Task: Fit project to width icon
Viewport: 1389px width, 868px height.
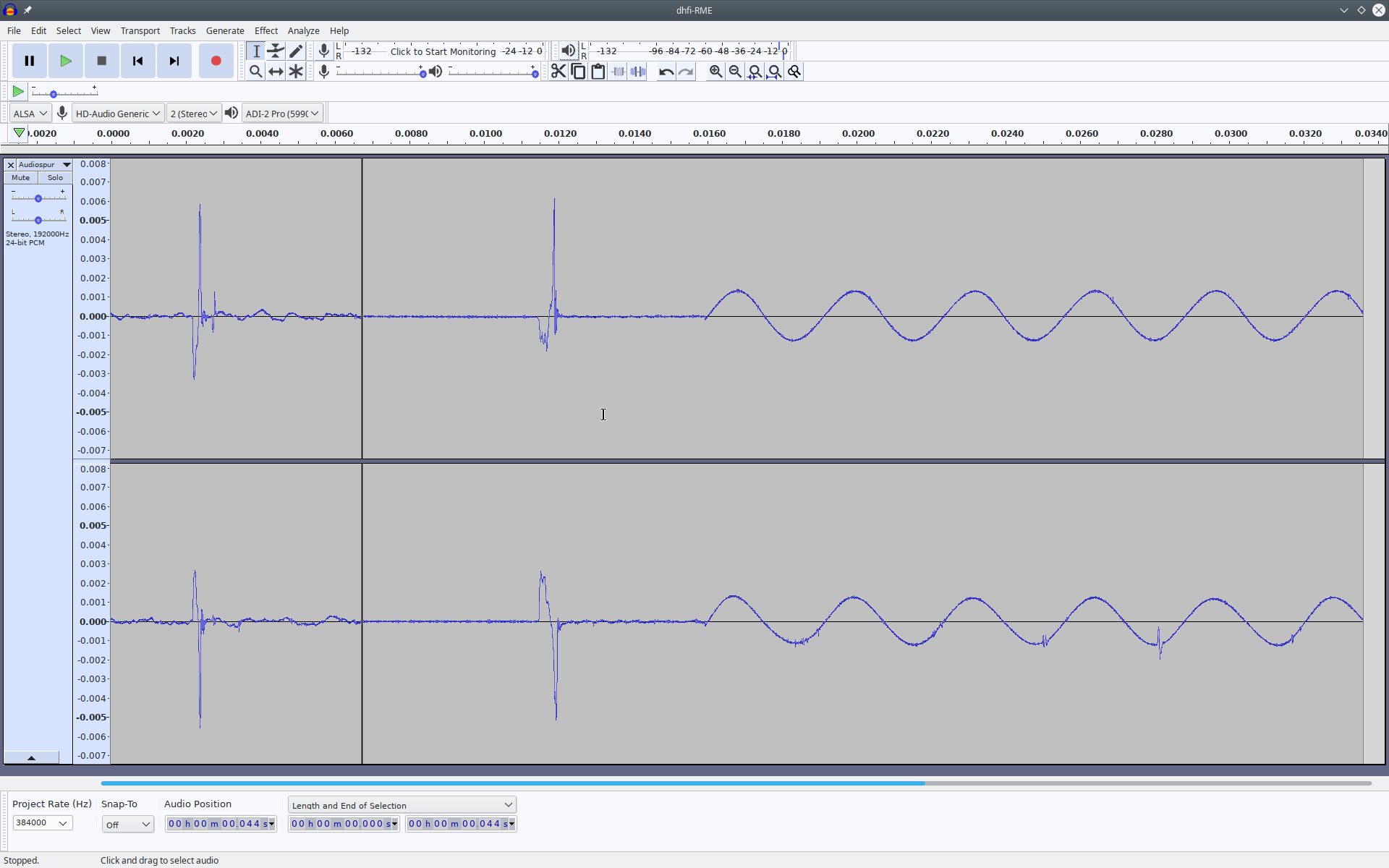Action: pos(775,72)
